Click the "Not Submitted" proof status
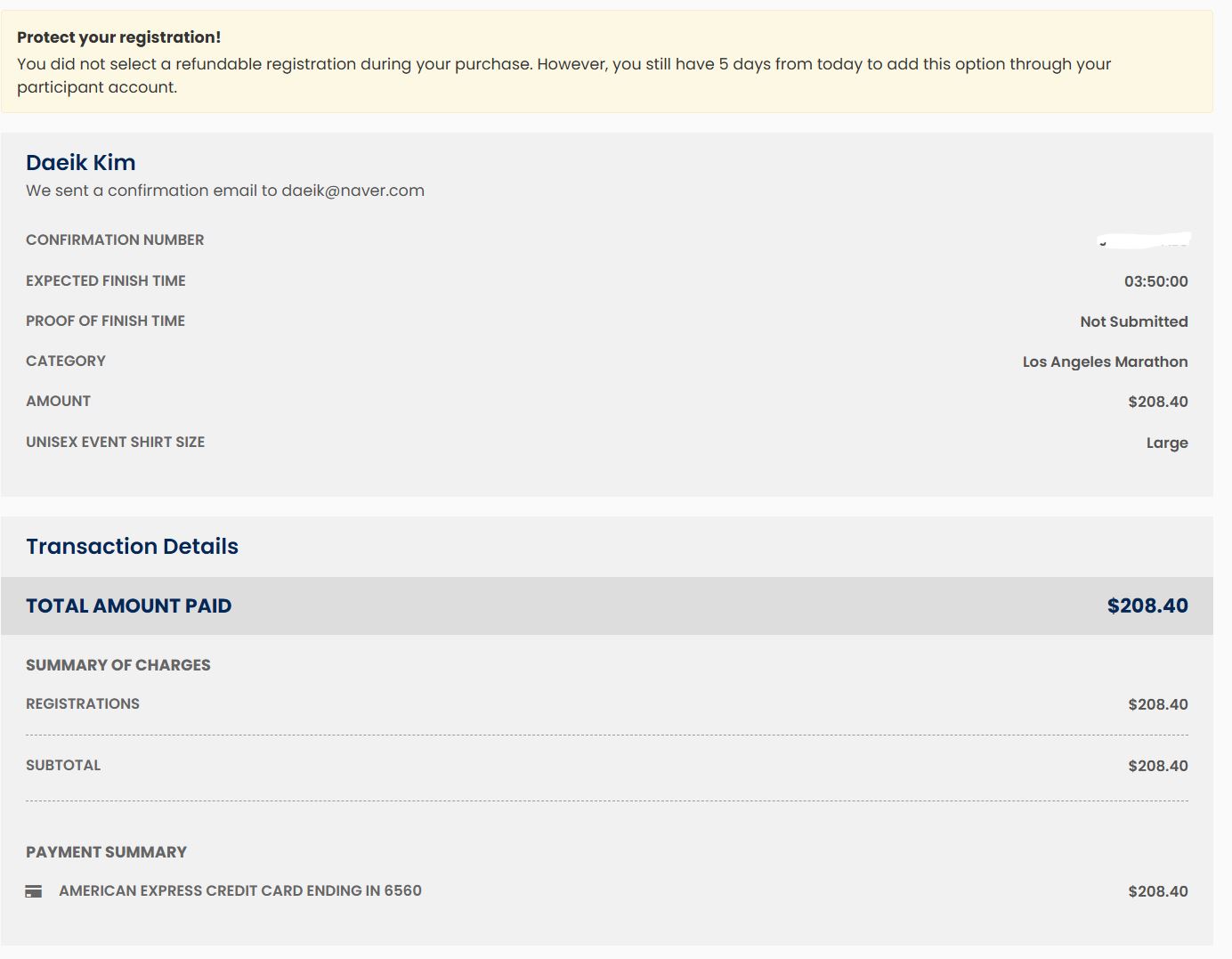The image size is (1232, 959). pos(1133,321)
